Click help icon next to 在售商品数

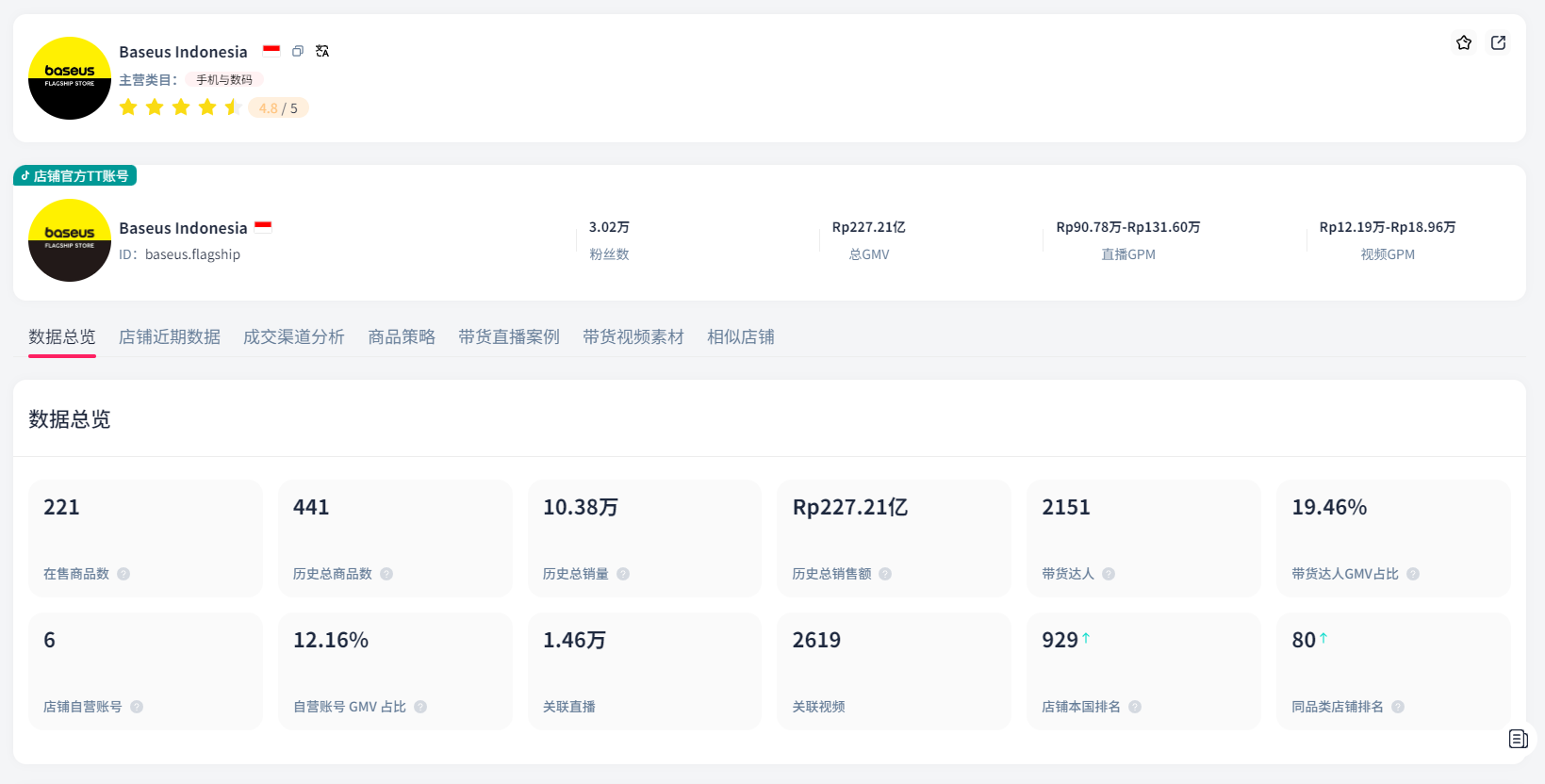pyautogui.click(x=123, y=574)
